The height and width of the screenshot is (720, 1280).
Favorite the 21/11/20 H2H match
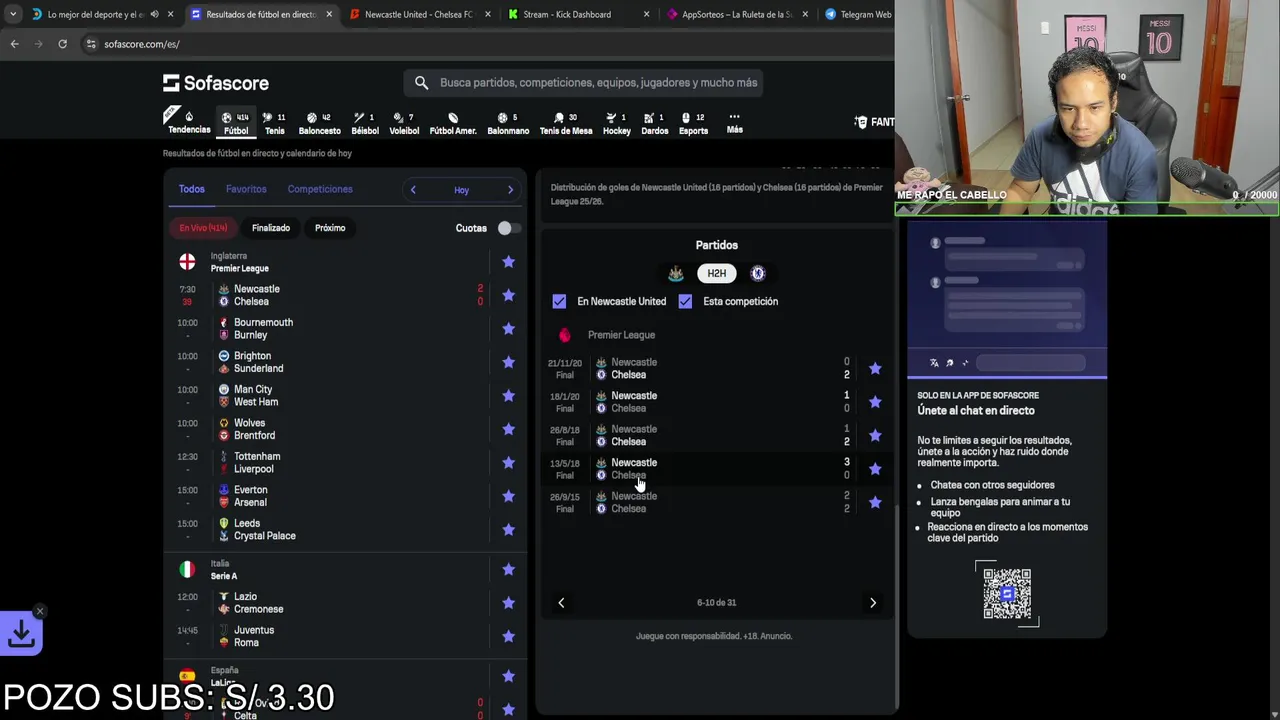coord(875,369)
